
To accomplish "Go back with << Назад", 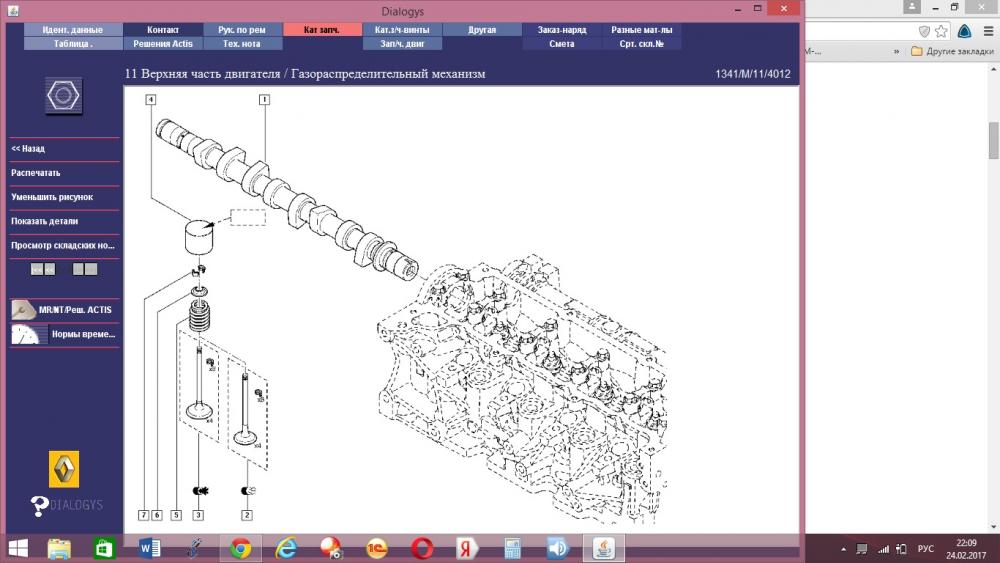I will click(28, 149).
